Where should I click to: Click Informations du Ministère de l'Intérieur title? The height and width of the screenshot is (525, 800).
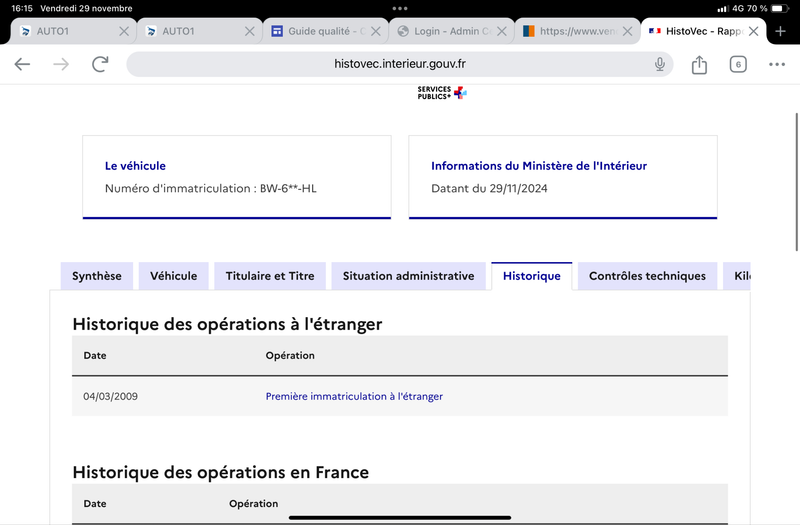539,166
